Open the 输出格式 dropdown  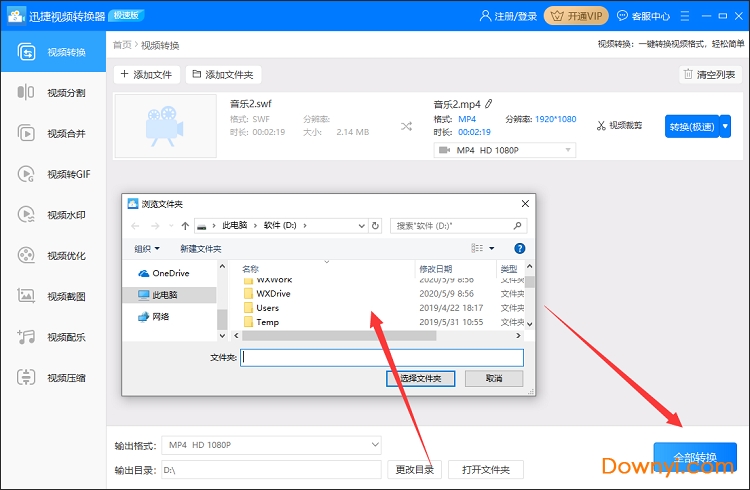pos(271,445)
